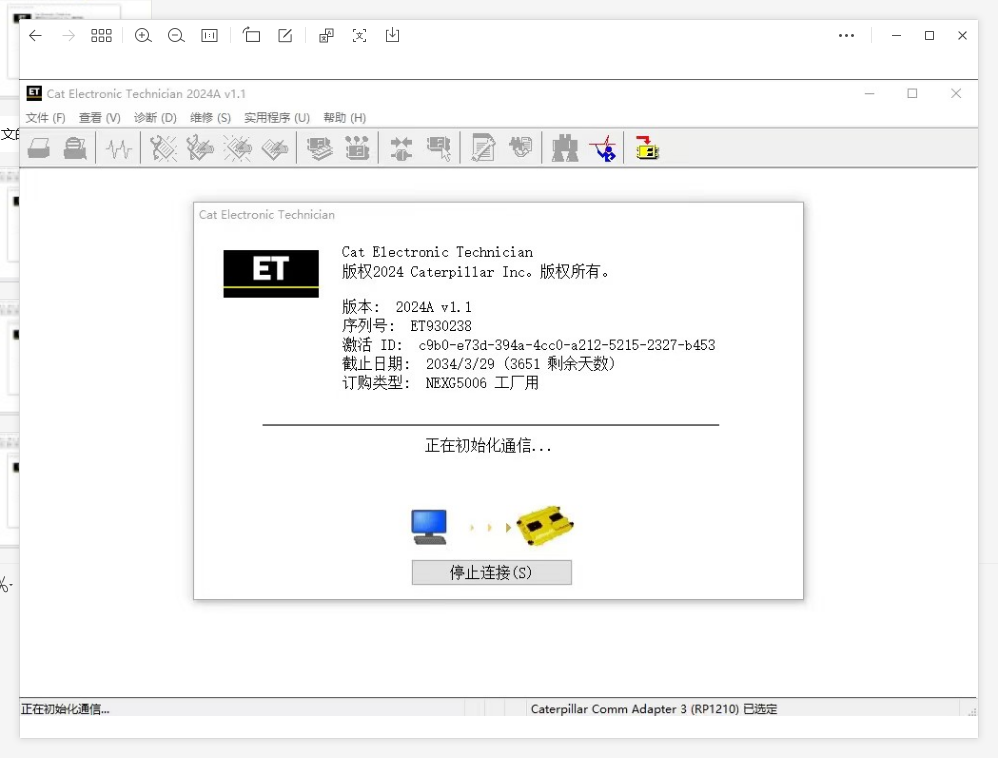Screen dimensions: 998x758
Task: Click the Print icon in Cat ET toolbar
Action: click(39, 149)
